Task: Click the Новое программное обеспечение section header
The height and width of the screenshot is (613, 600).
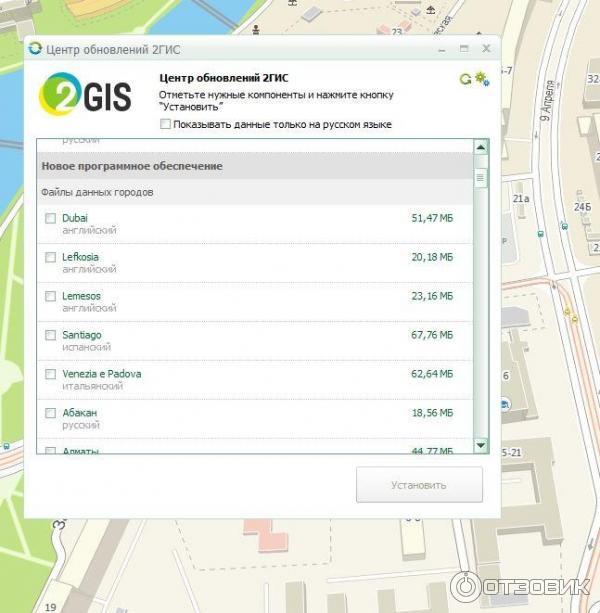Action: pos(131,166)
